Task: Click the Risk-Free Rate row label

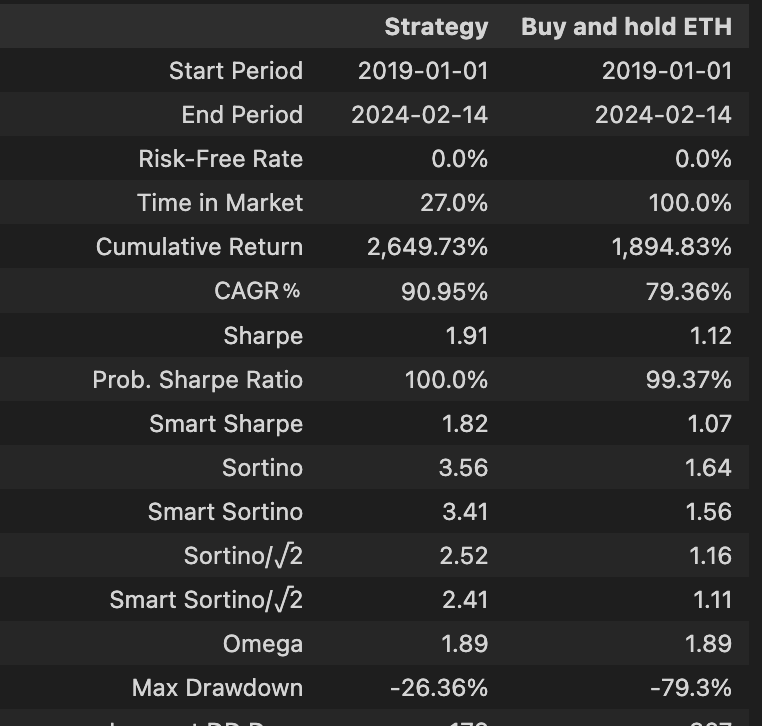Action: (x=220, y=159)
